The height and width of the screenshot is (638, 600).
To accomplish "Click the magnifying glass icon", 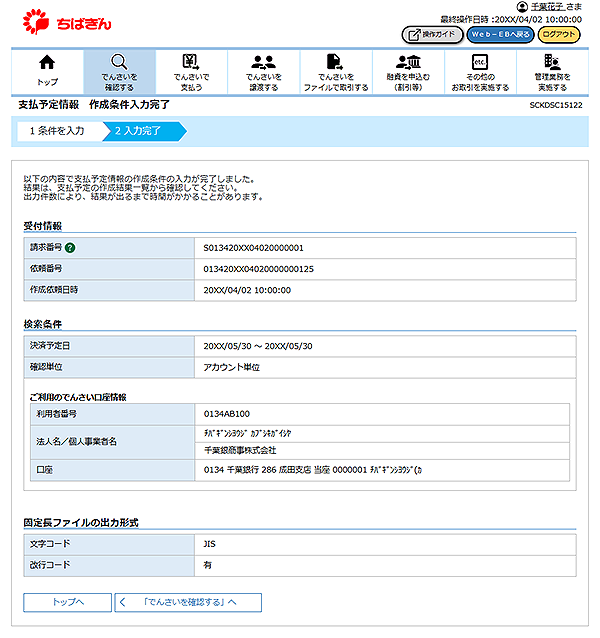I will point(119,62).
